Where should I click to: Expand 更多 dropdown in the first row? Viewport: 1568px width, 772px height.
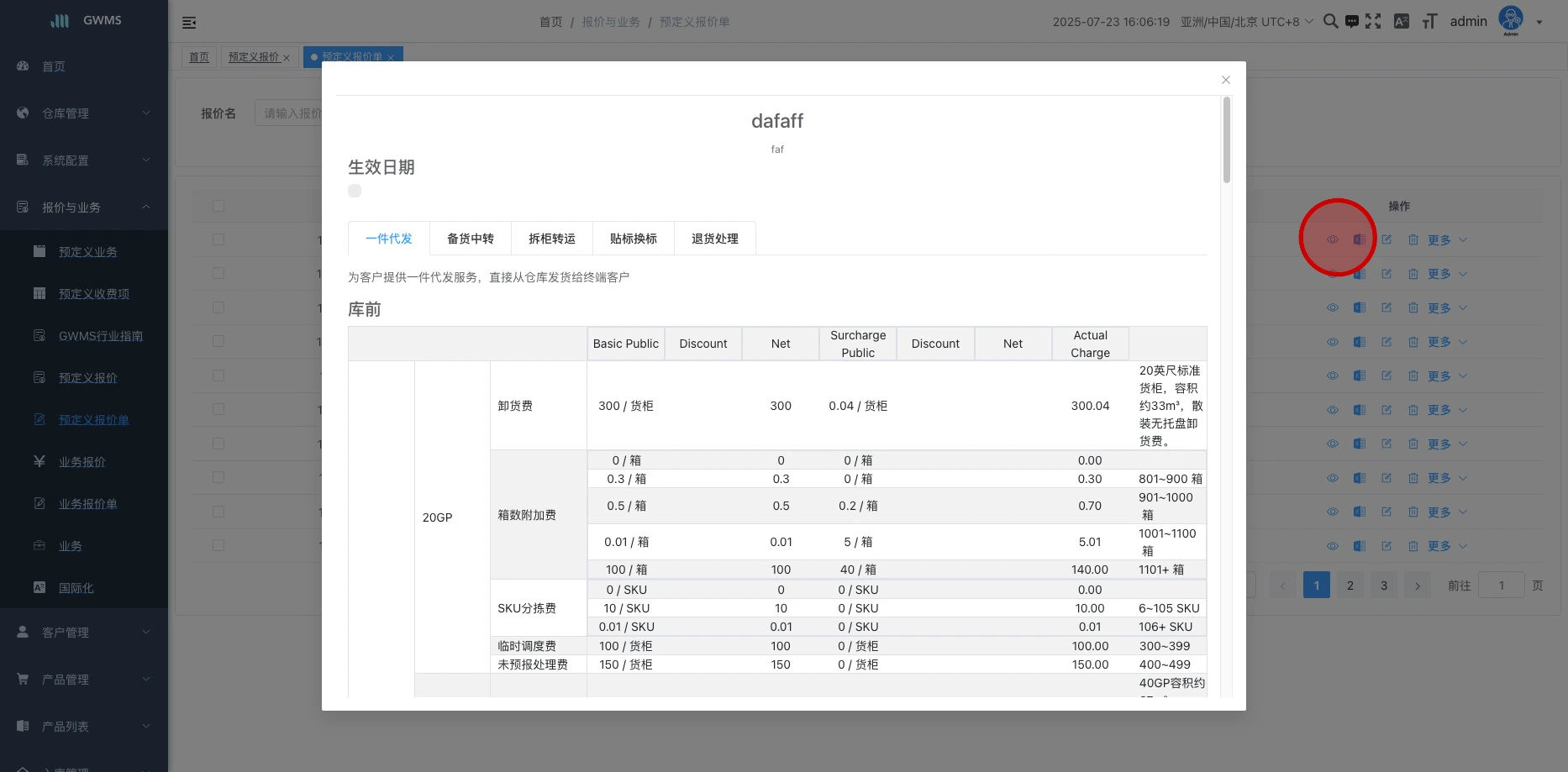click(x=1447, y=239)
